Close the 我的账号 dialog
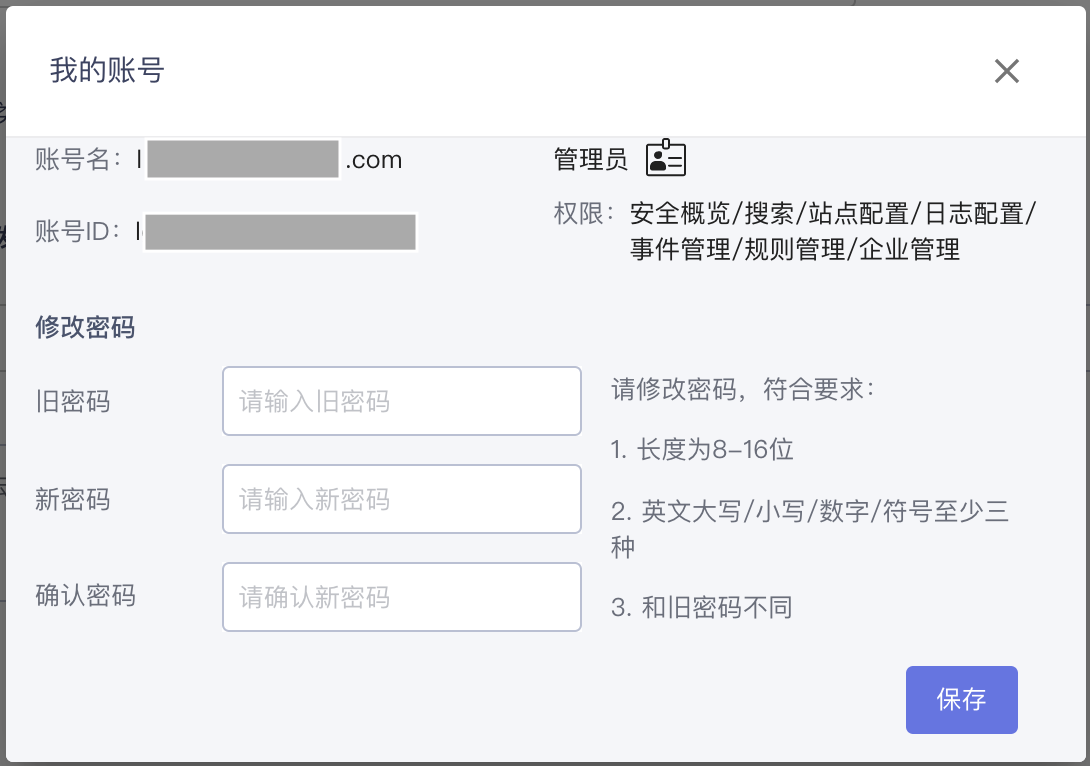 (1006, 71)
